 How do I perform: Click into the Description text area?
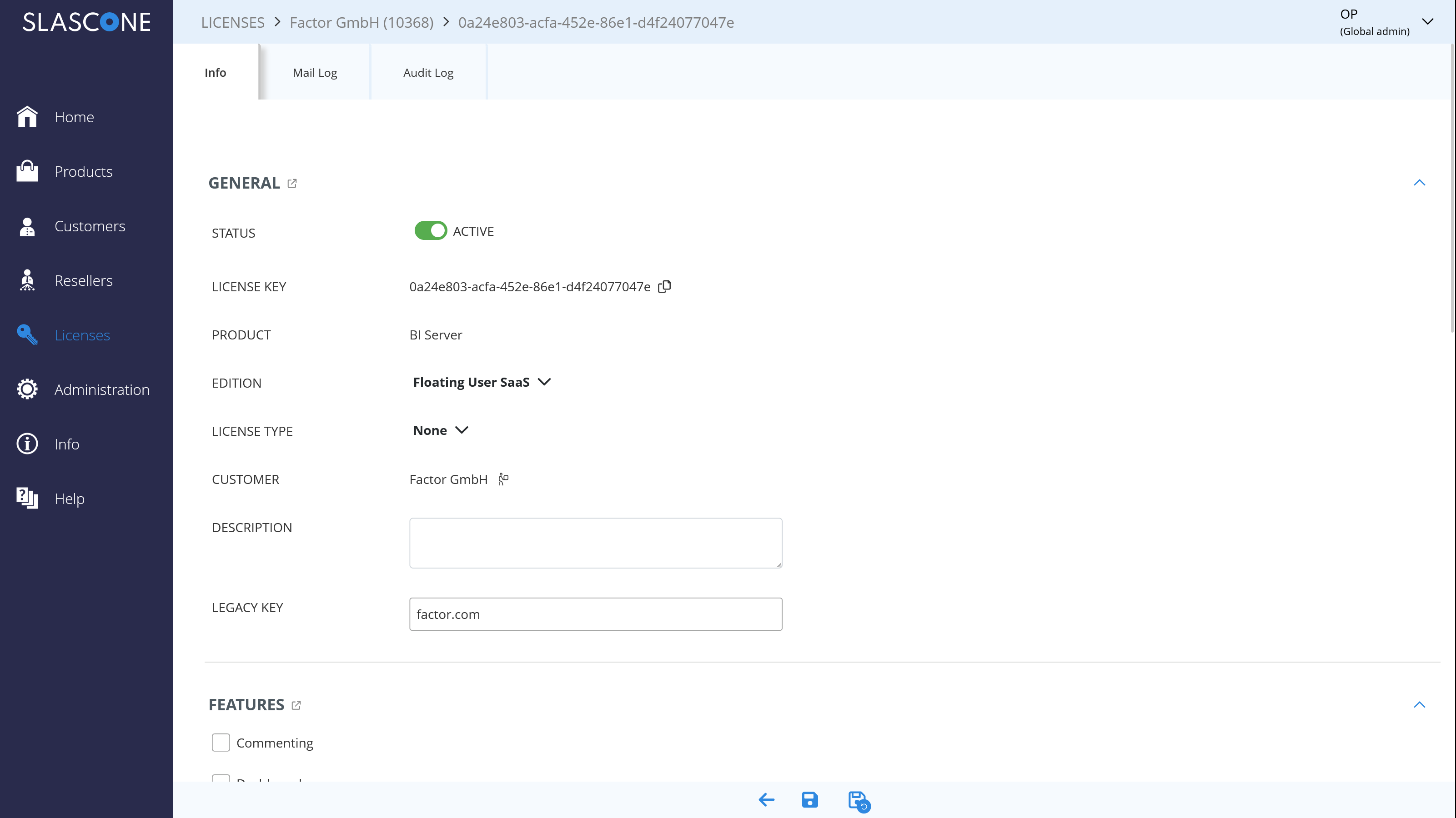596,543
